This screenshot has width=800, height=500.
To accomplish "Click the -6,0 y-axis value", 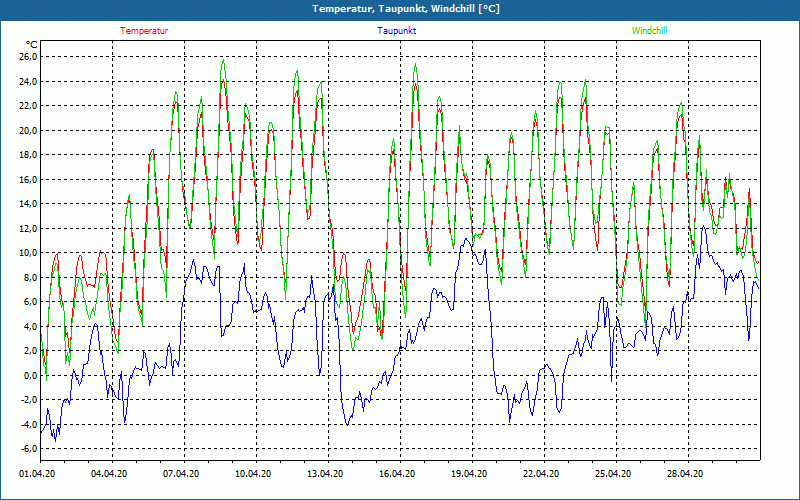I will pos(29,448).
